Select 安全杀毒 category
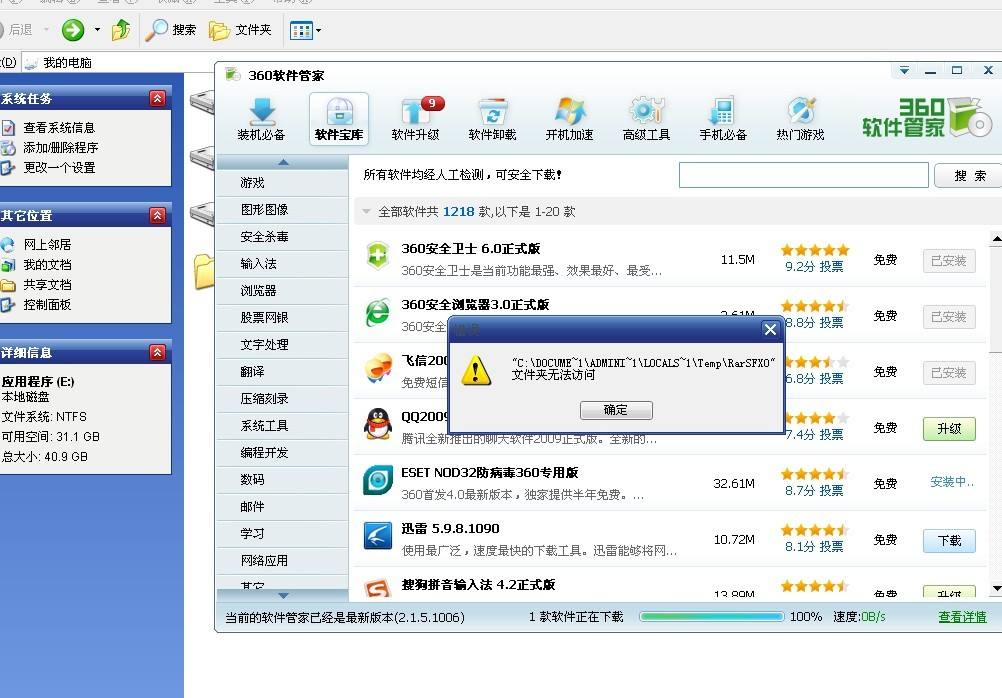This screenshot has height=698, width=1002. (x=283, y=237)
